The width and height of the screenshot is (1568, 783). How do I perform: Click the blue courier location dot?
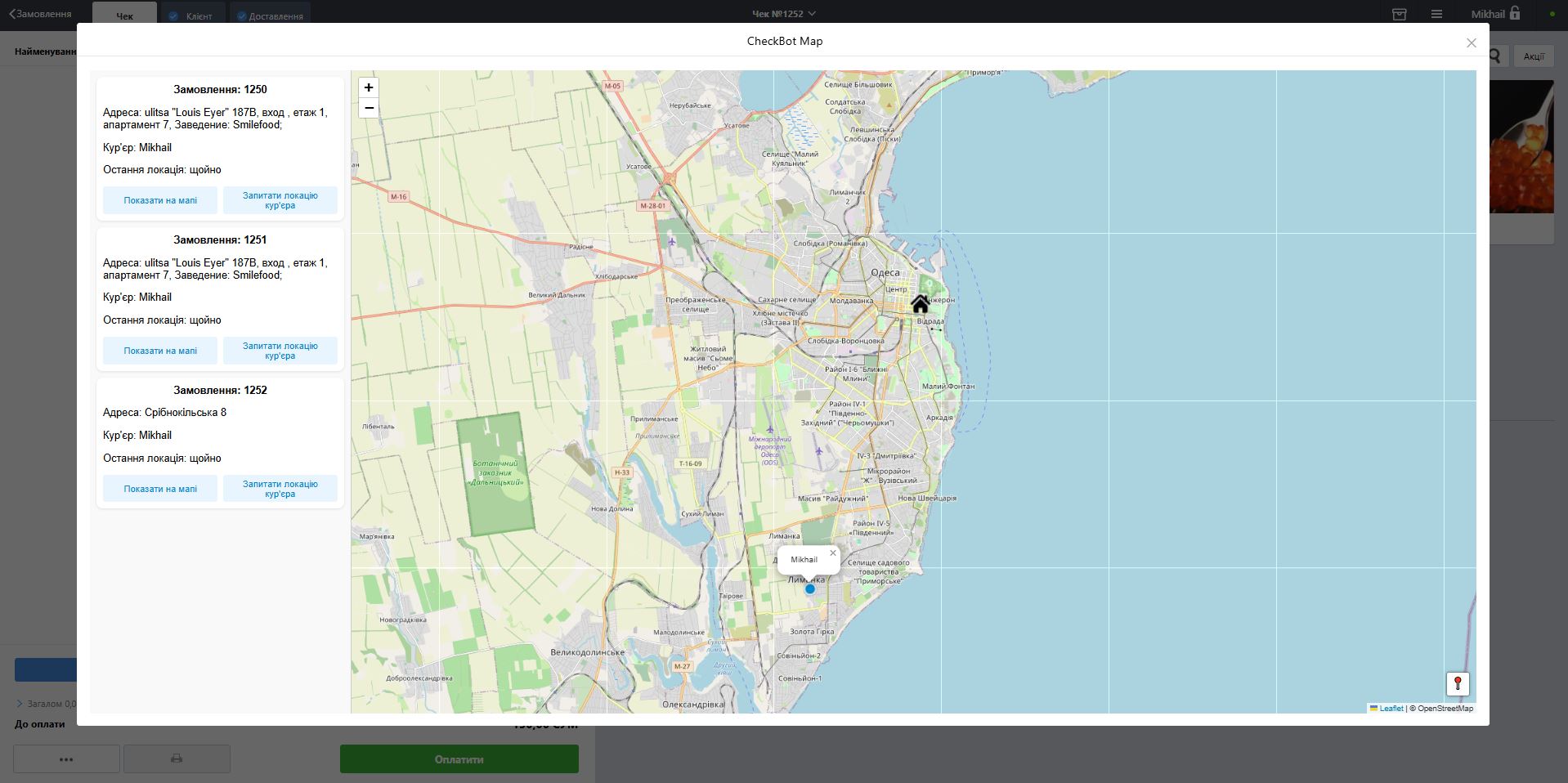click(810, 588)
